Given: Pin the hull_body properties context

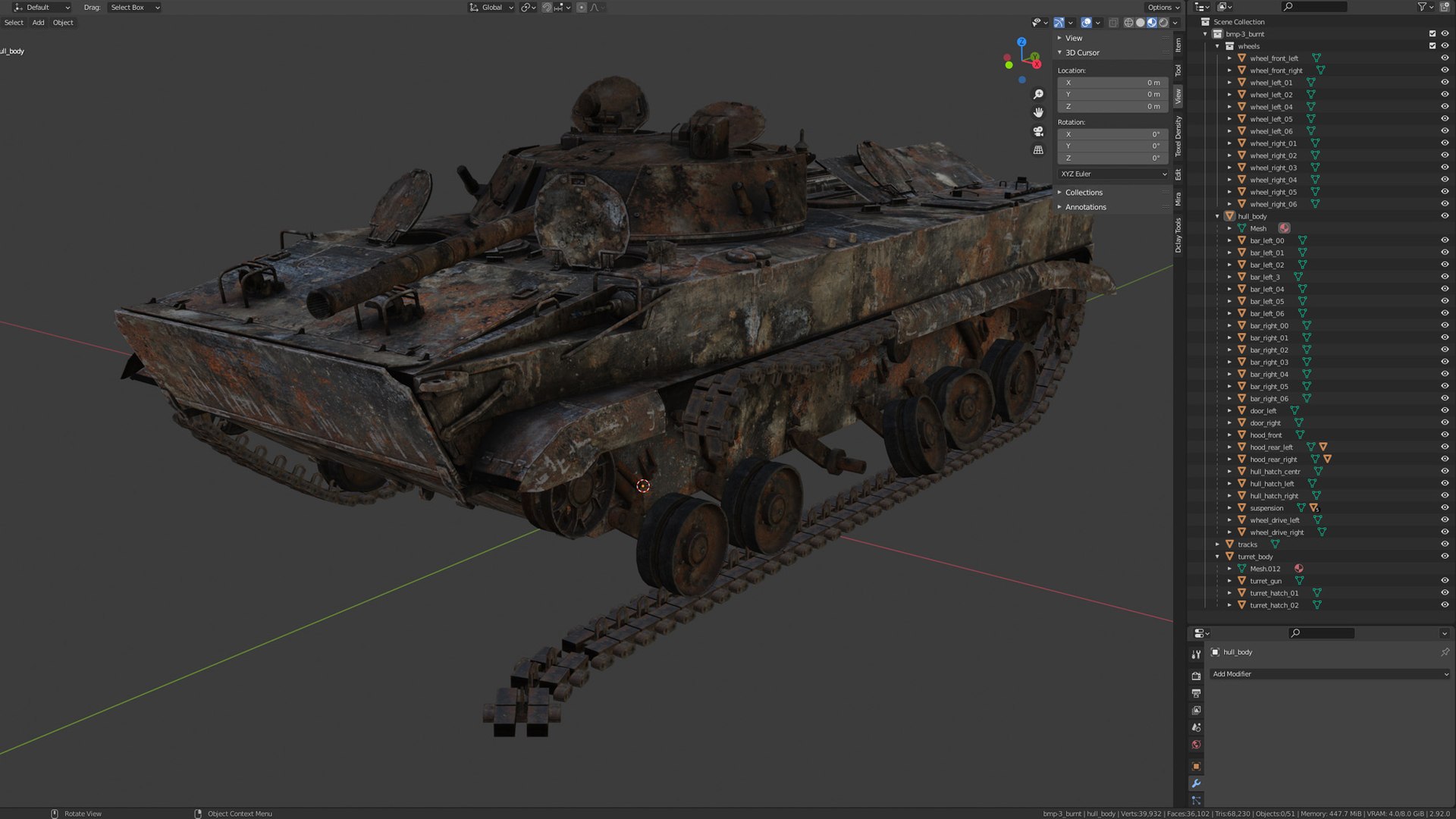Looking at the screenshot, I should 1444,652.
